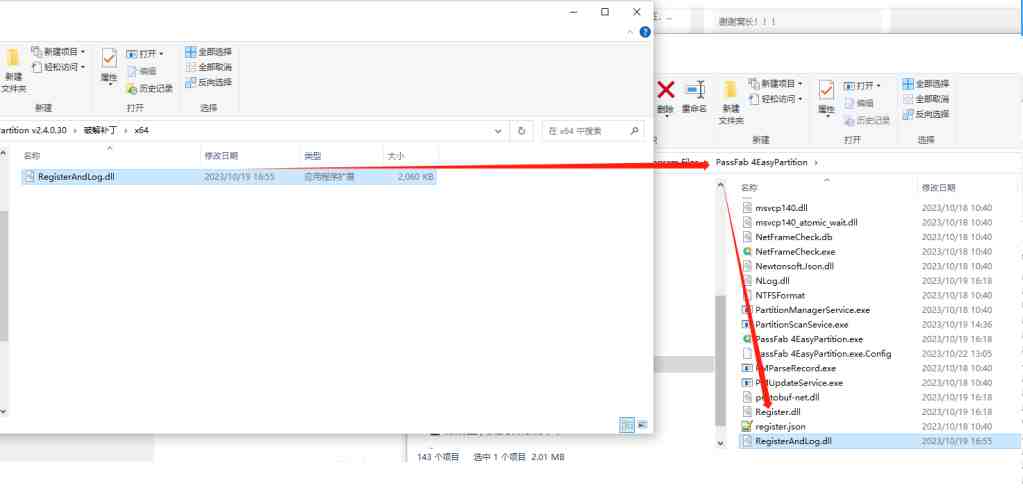Select PartitionManagerService.exe file
Screen dimensions: 1023x492
click(x=812, y=310)
